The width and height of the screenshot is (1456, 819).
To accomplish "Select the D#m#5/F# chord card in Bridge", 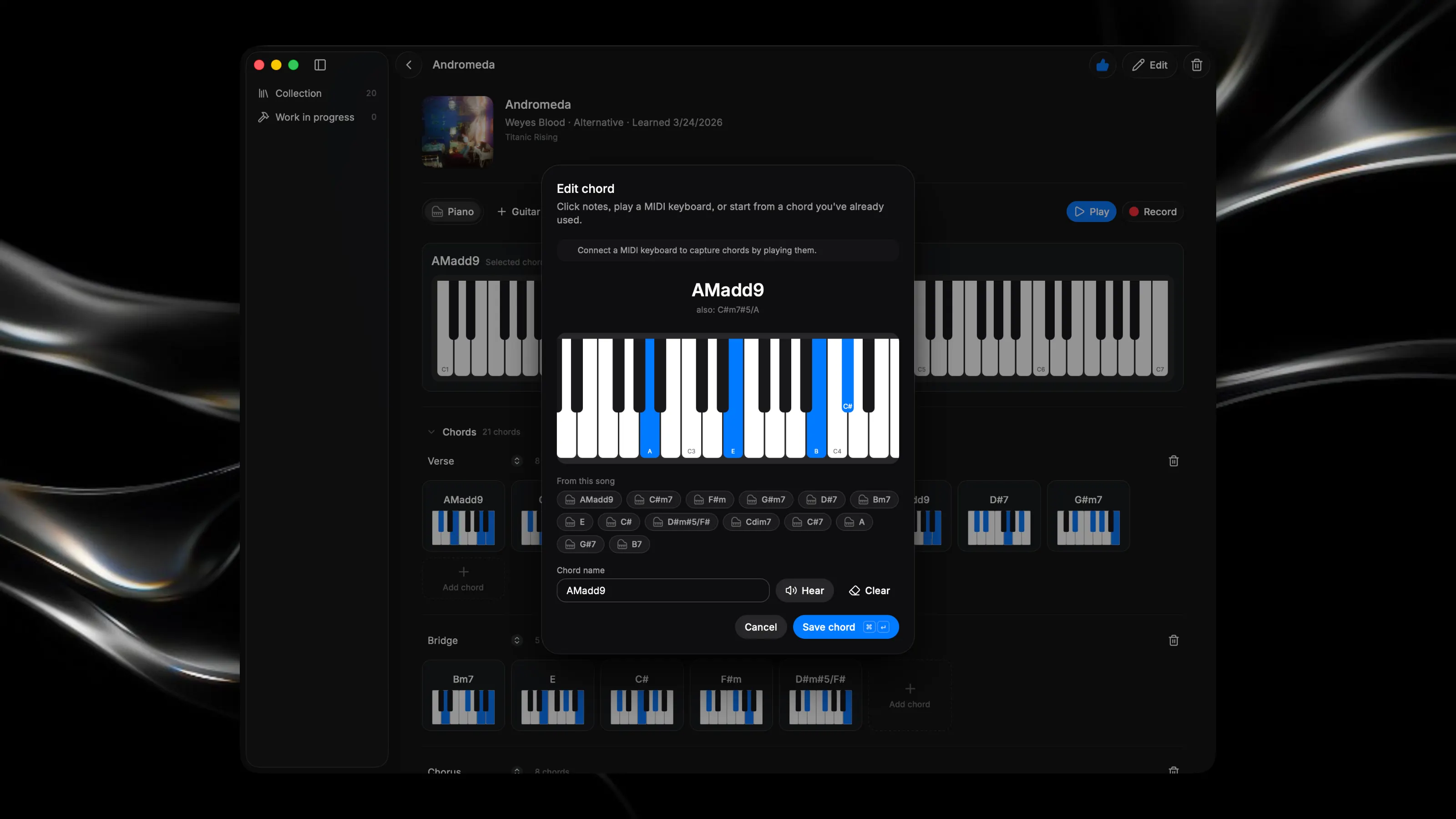I will 820,696.
